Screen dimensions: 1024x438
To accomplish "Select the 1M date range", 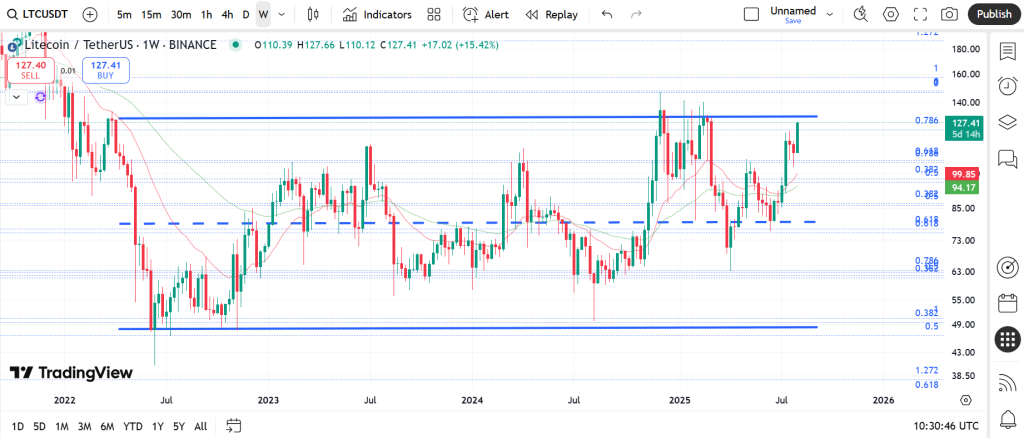I will (x=62, y=426).
